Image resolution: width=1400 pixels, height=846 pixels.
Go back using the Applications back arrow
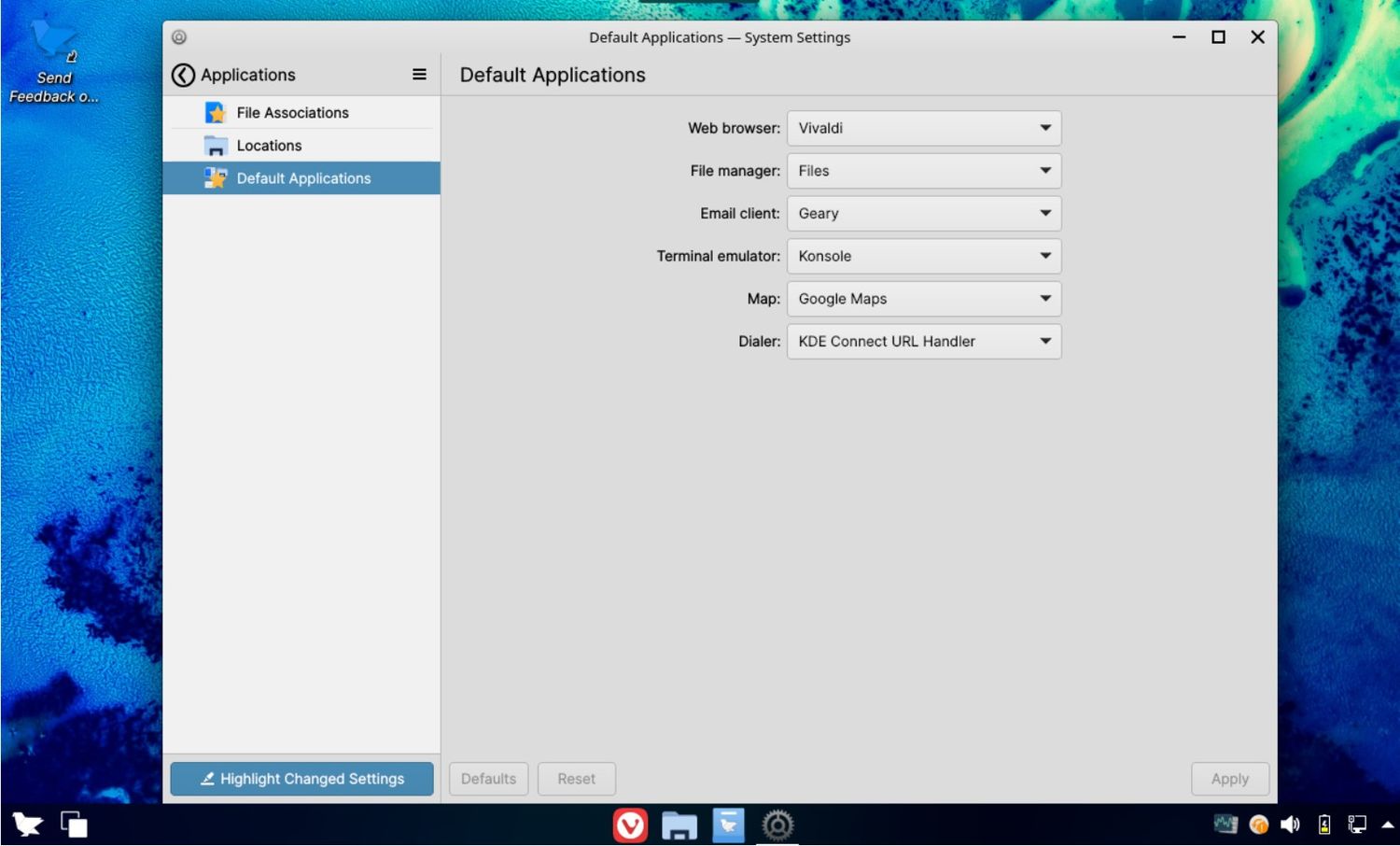pos(183,75)
